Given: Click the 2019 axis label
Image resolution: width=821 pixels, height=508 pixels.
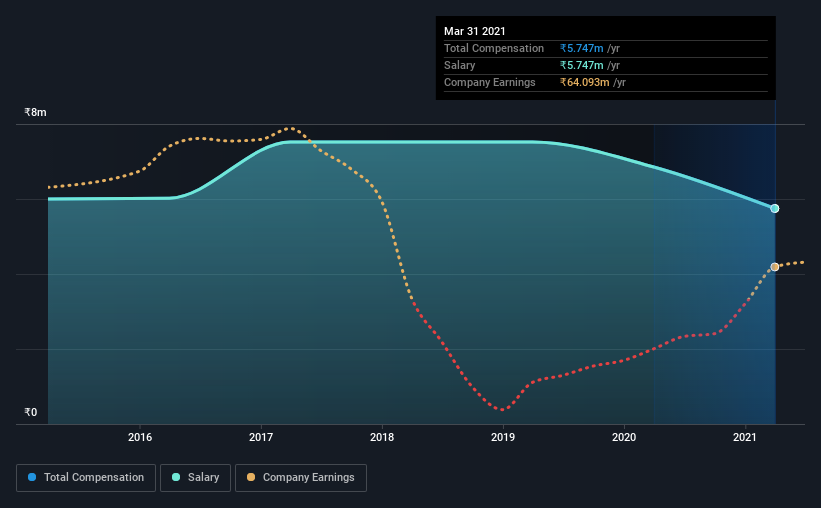Looking at the screenshot, I should (503, 437).
